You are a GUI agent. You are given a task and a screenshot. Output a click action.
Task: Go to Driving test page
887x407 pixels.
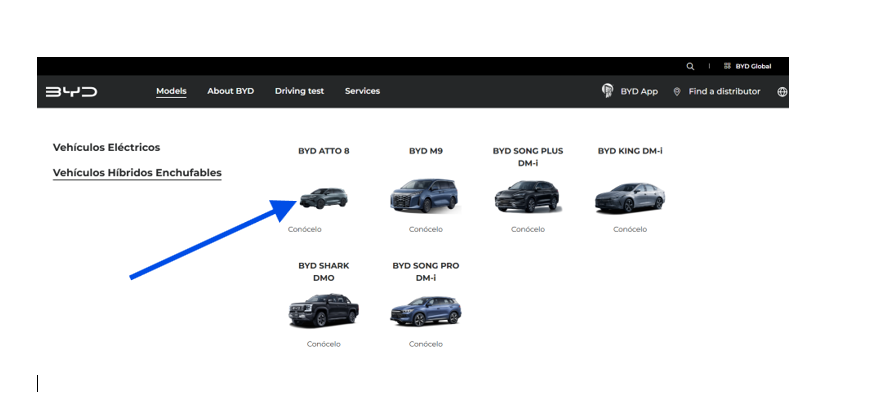point(299,91)
